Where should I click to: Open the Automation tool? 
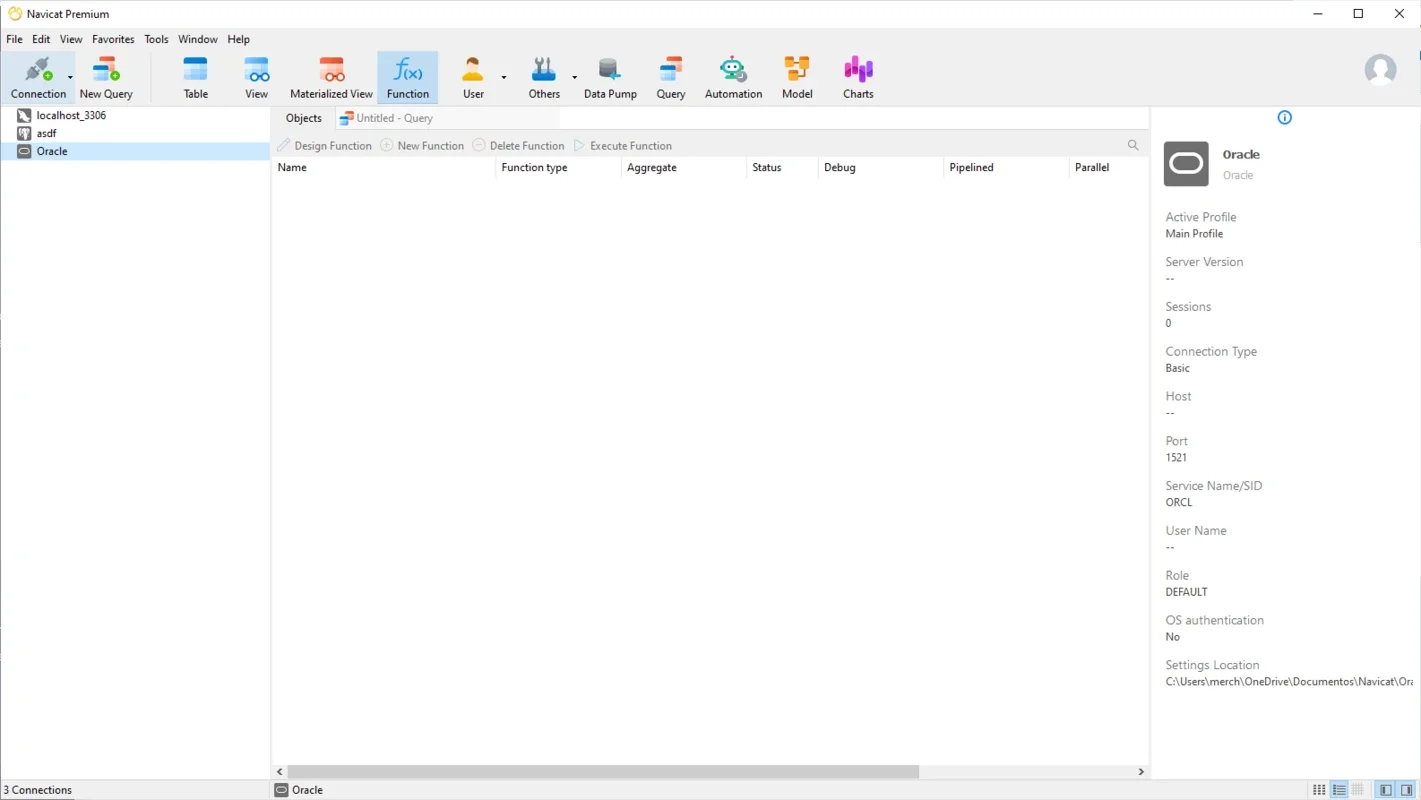(733, 78)
